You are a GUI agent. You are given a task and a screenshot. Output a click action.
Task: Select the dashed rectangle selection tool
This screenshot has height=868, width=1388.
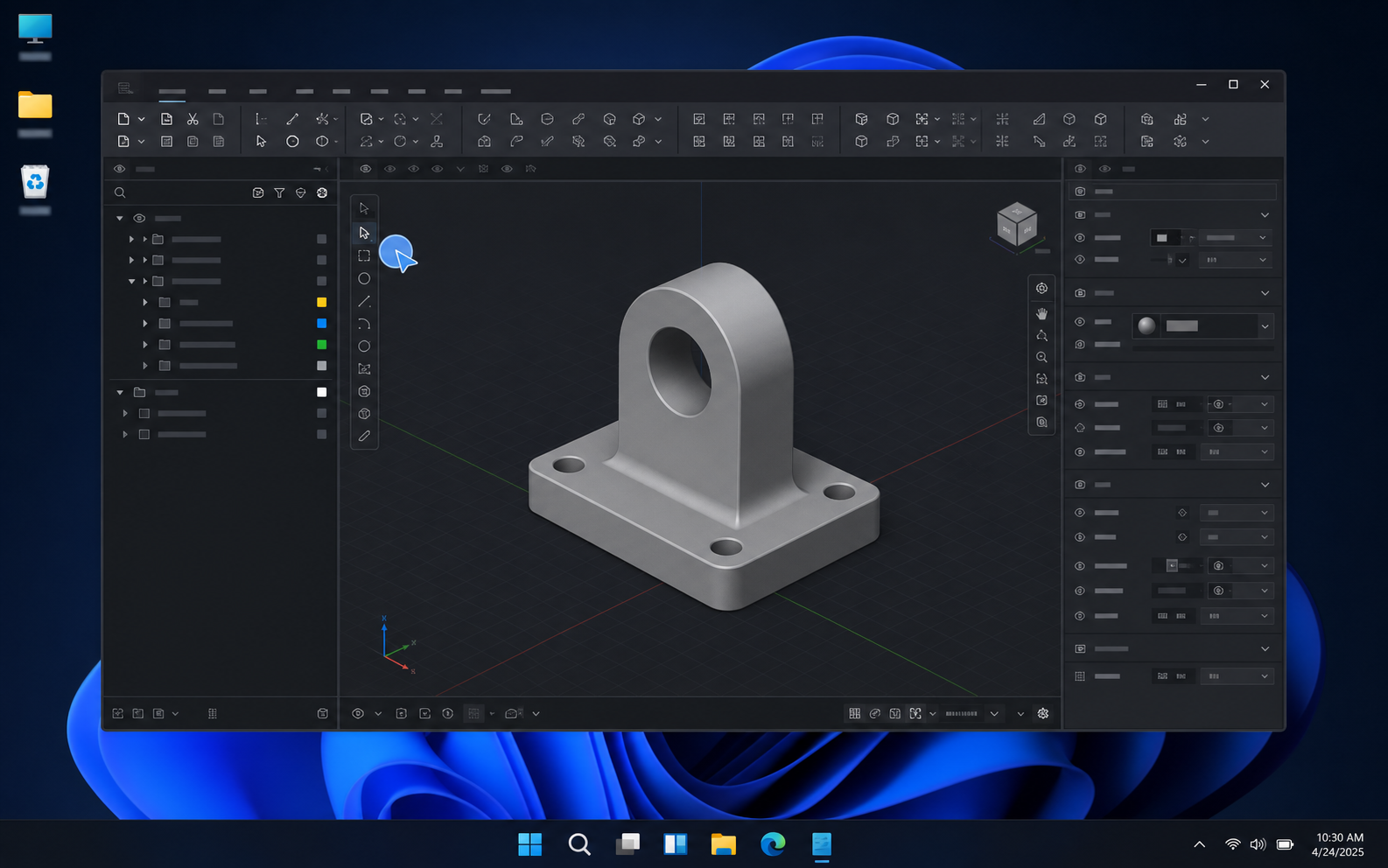[x=364, y=255]
